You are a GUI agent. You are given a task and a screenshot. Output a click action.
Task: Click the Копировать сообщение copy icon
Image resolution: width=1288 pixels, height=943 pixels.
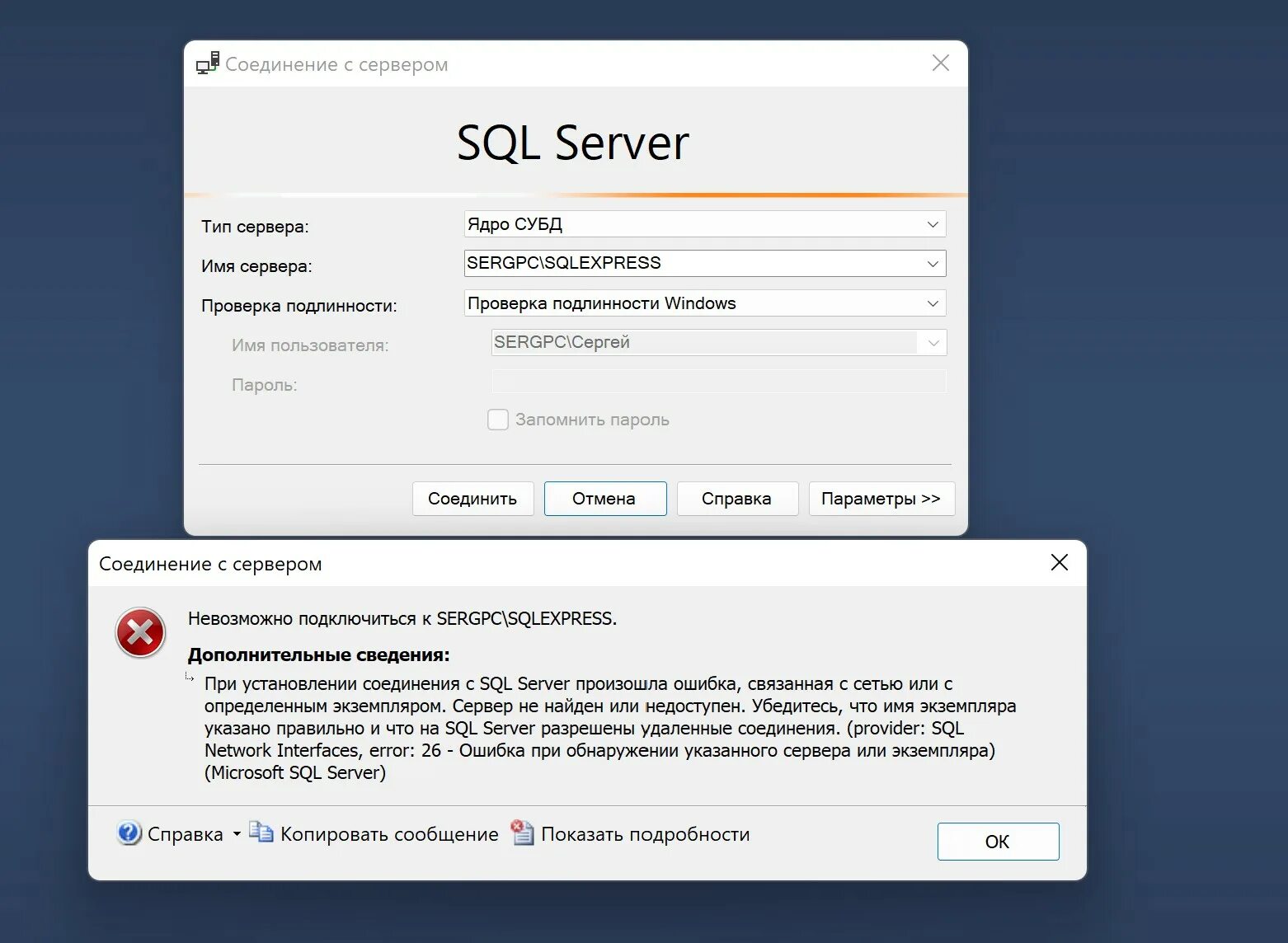[261, 833]
